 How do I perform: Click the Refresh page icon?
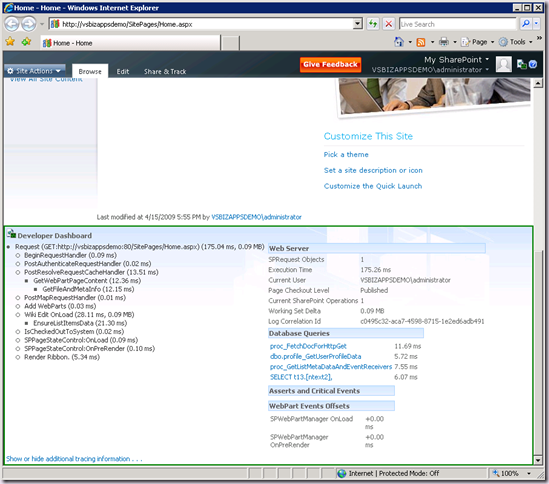click(373, 24)
